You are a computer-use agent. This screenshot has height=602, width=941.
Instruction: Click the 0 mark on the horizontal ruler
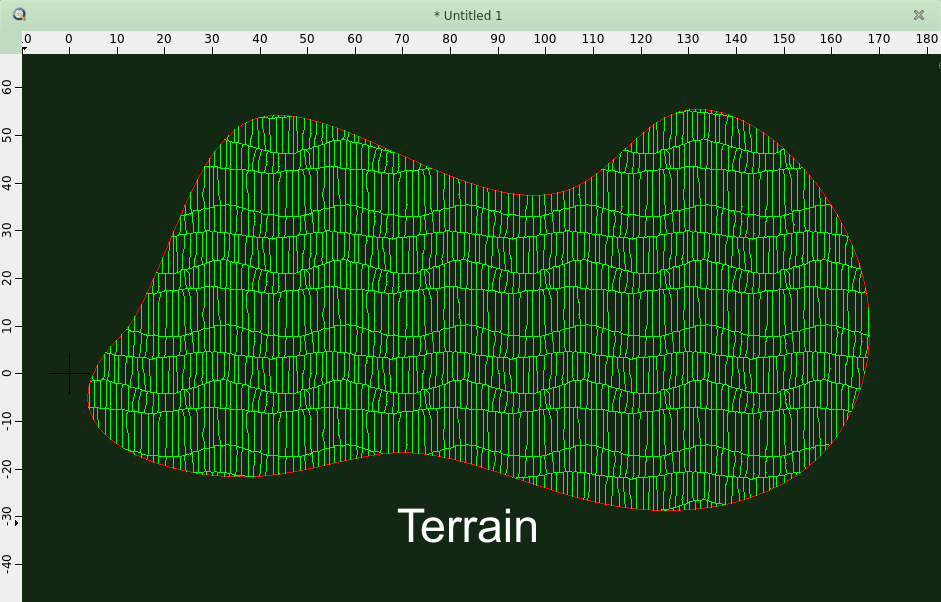tap(68, 39)
